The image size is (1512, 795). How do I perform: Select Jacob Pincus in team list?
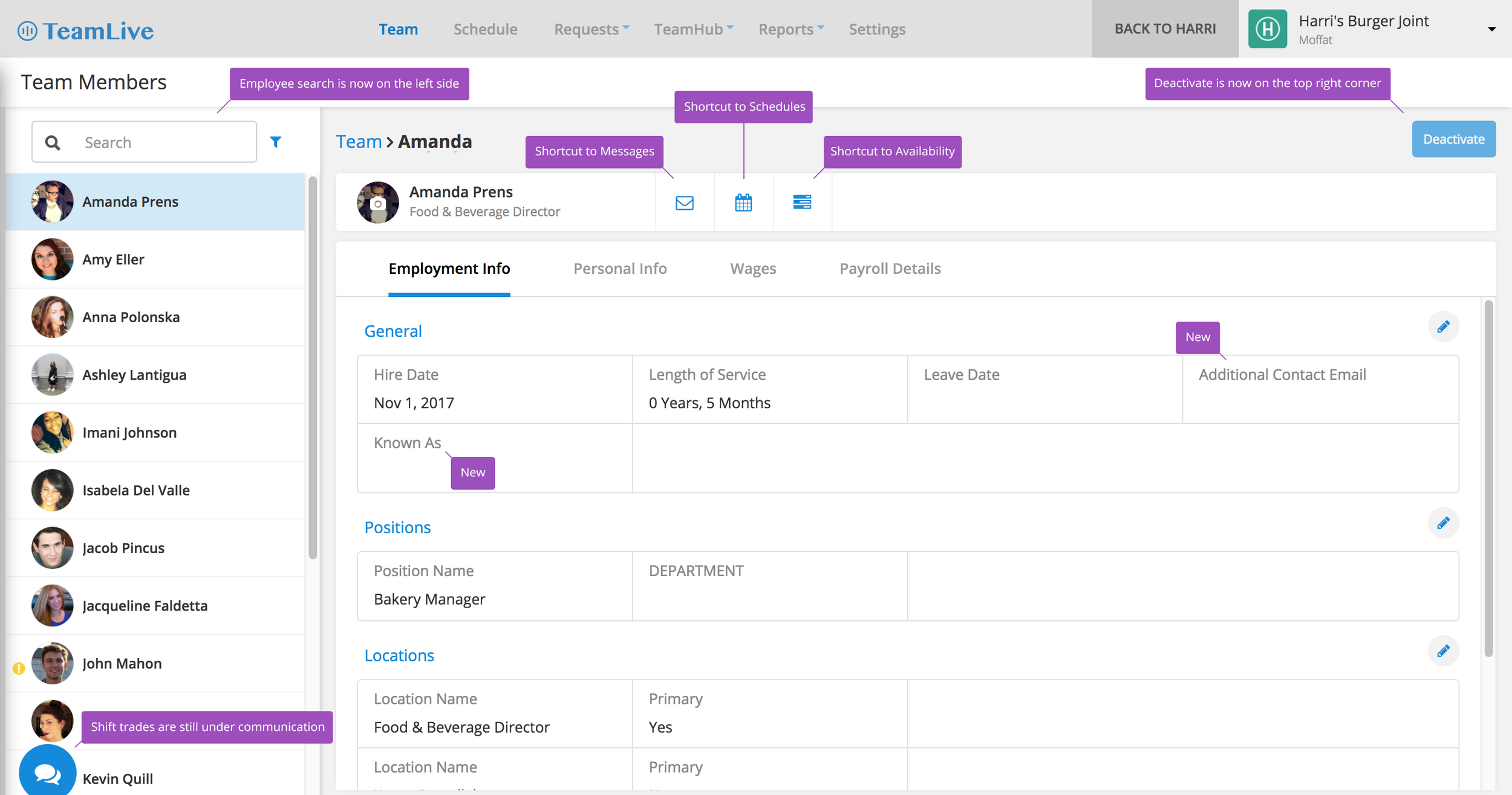click(155, 548)
